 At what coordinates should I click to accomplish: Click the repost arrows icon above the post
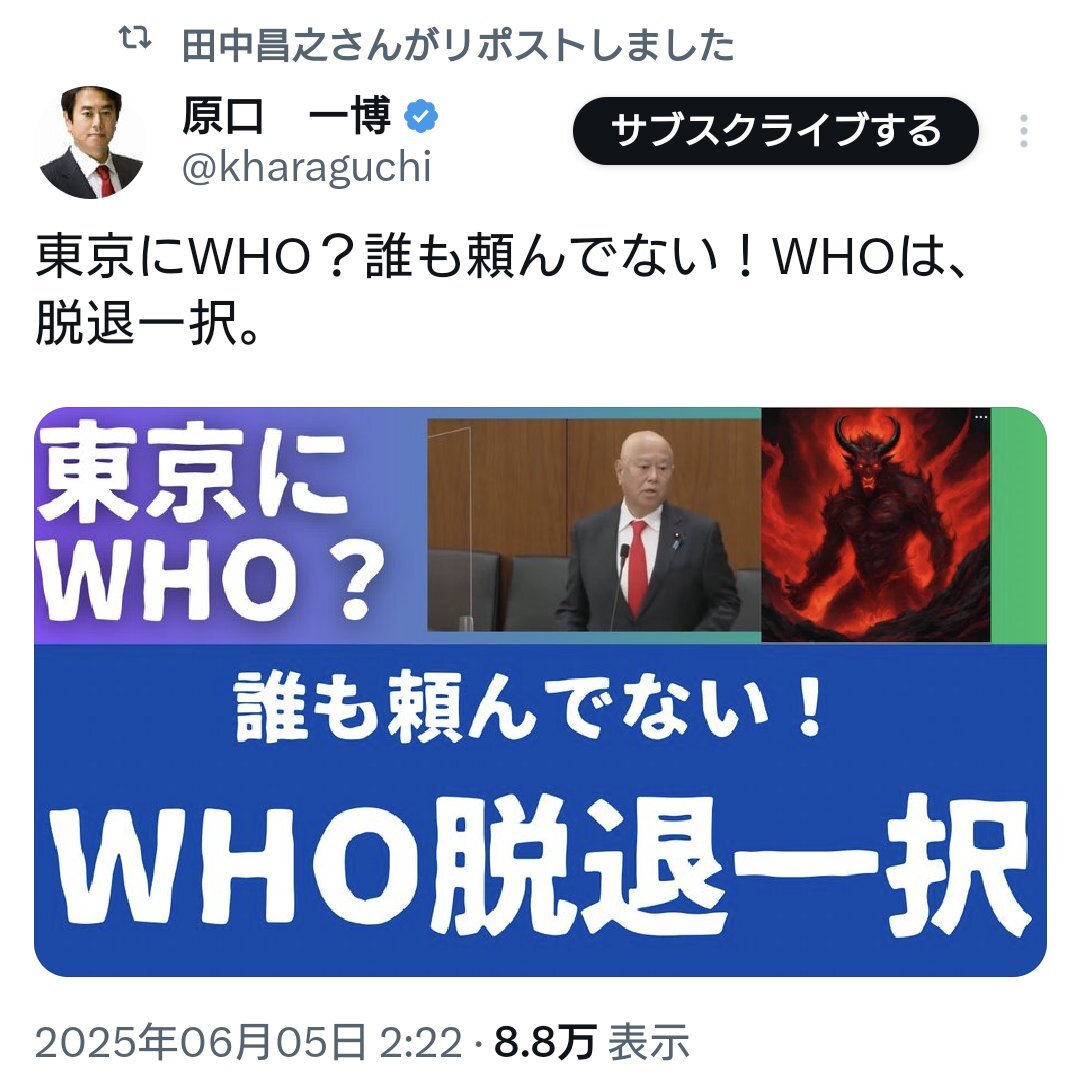click(x=135, y=39)
